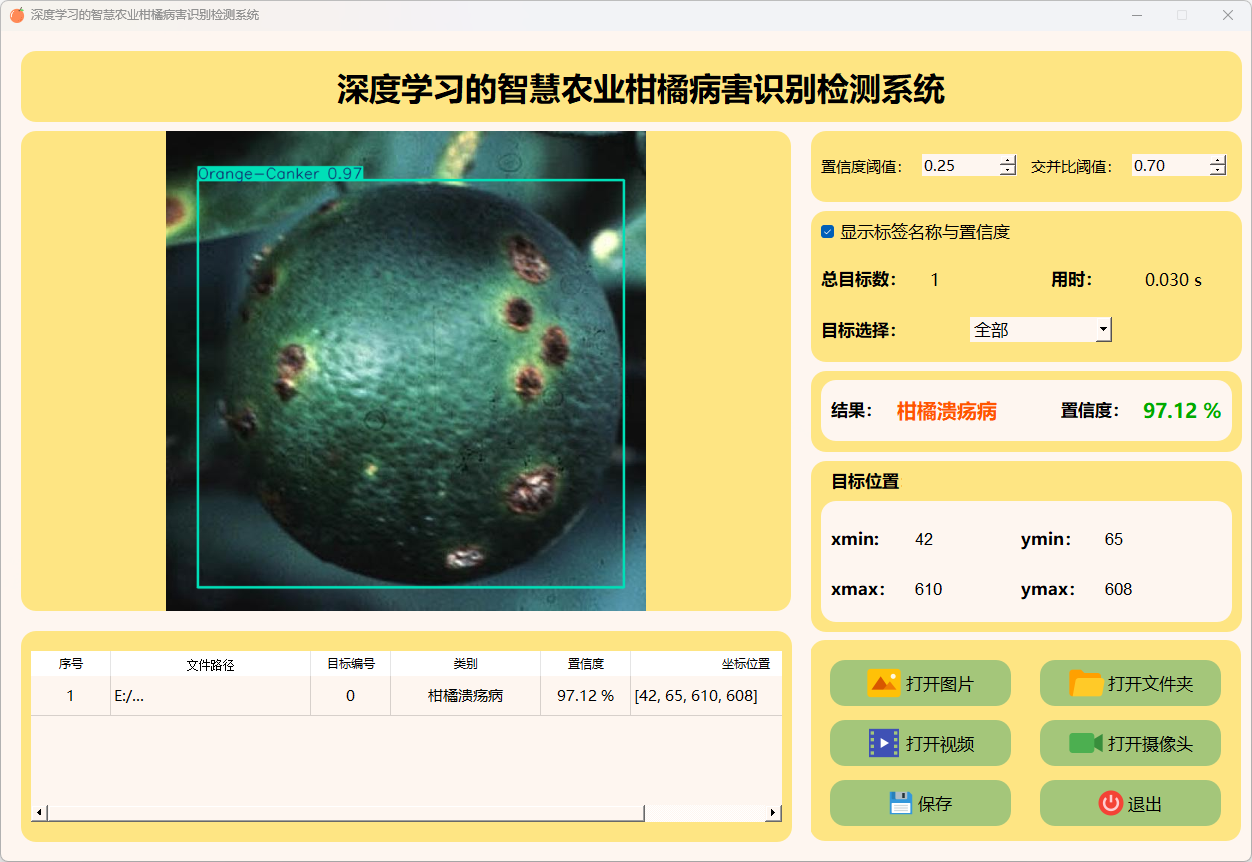1252x862 pixels.
Task: Click the 类别 column header in table
Action: click(x=465, y=664)
